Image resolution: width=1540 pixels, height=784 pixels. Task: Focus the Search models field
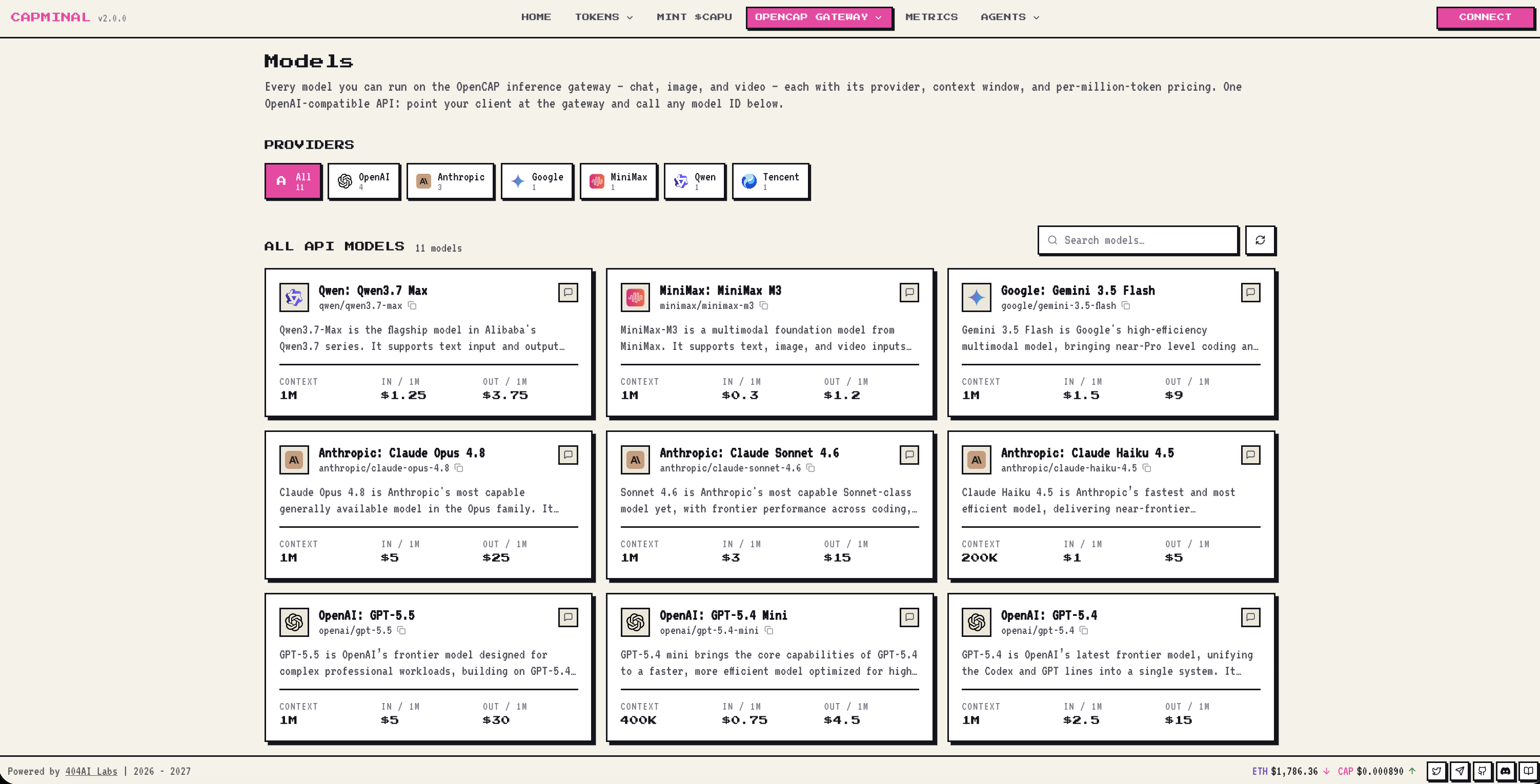click(1138, 240)
